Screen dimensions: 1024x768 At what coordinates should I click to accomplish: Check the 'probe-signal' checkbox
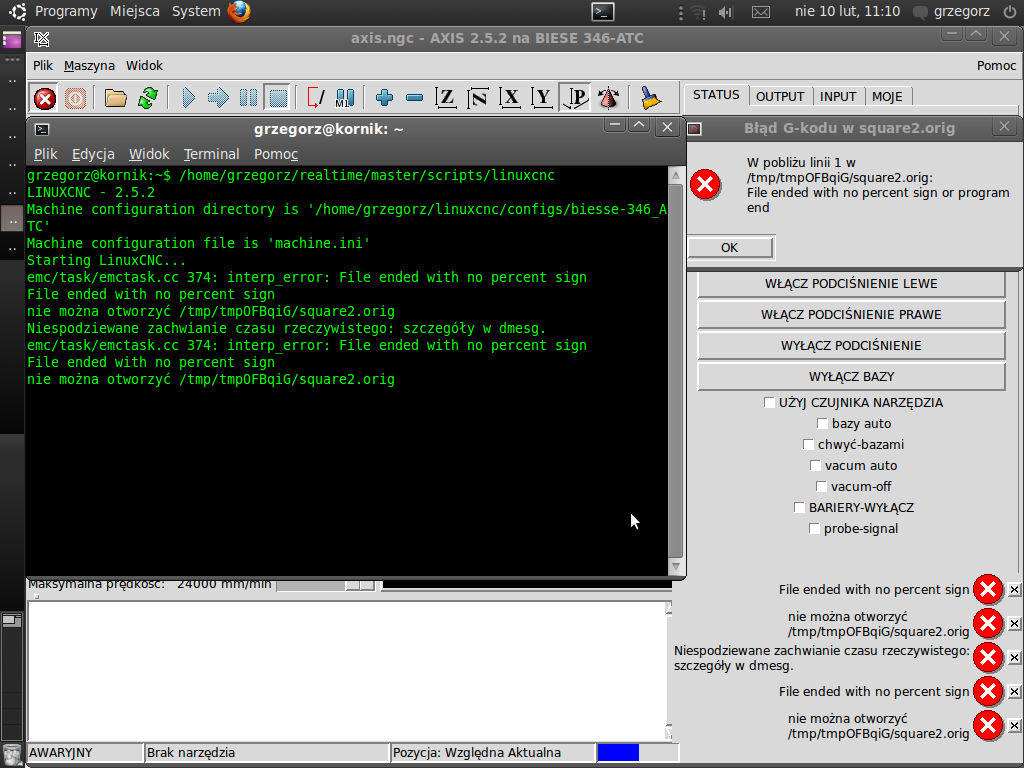pos(814,528)
